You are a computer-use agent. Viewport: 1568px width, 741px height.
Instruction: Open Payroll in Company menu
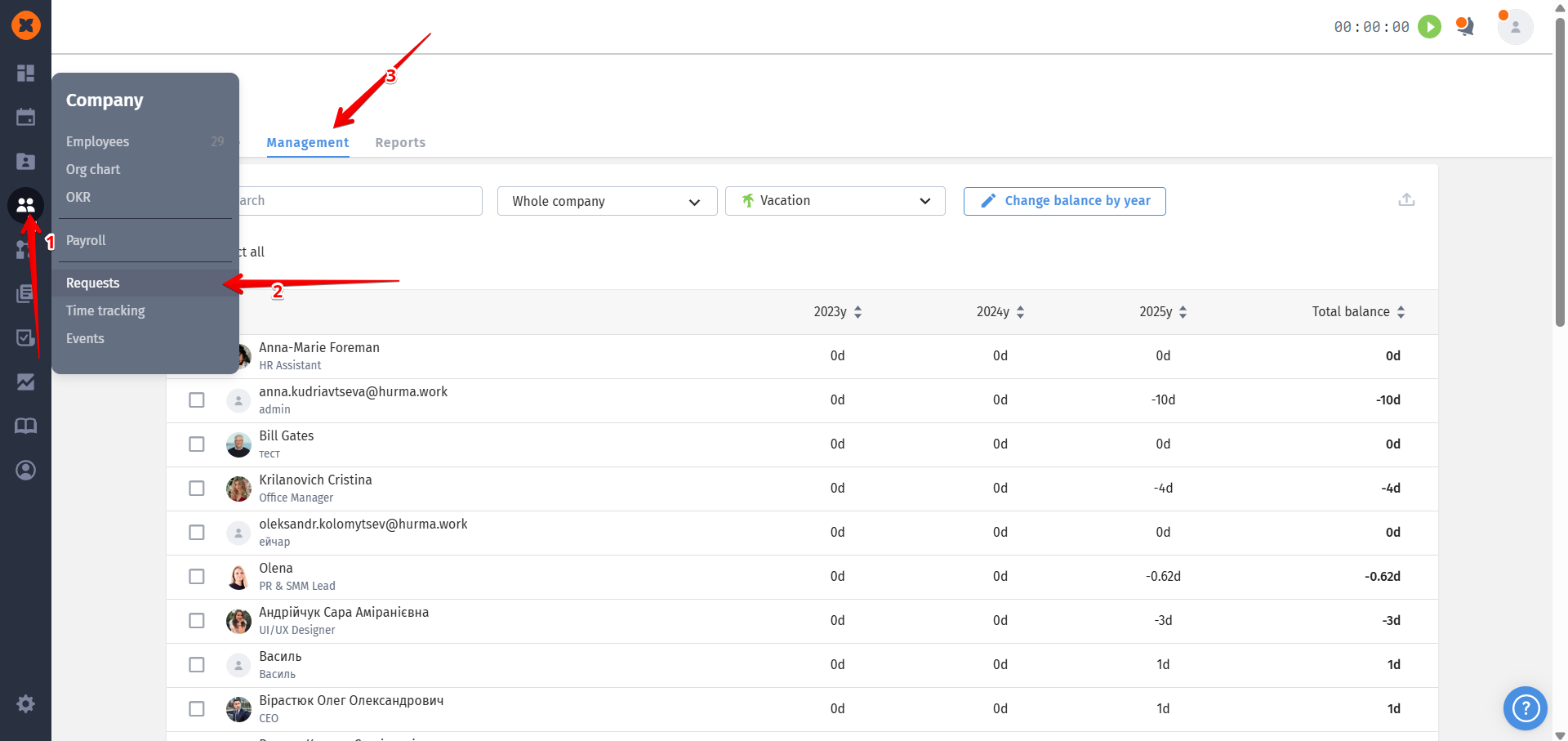coord(86,240)
